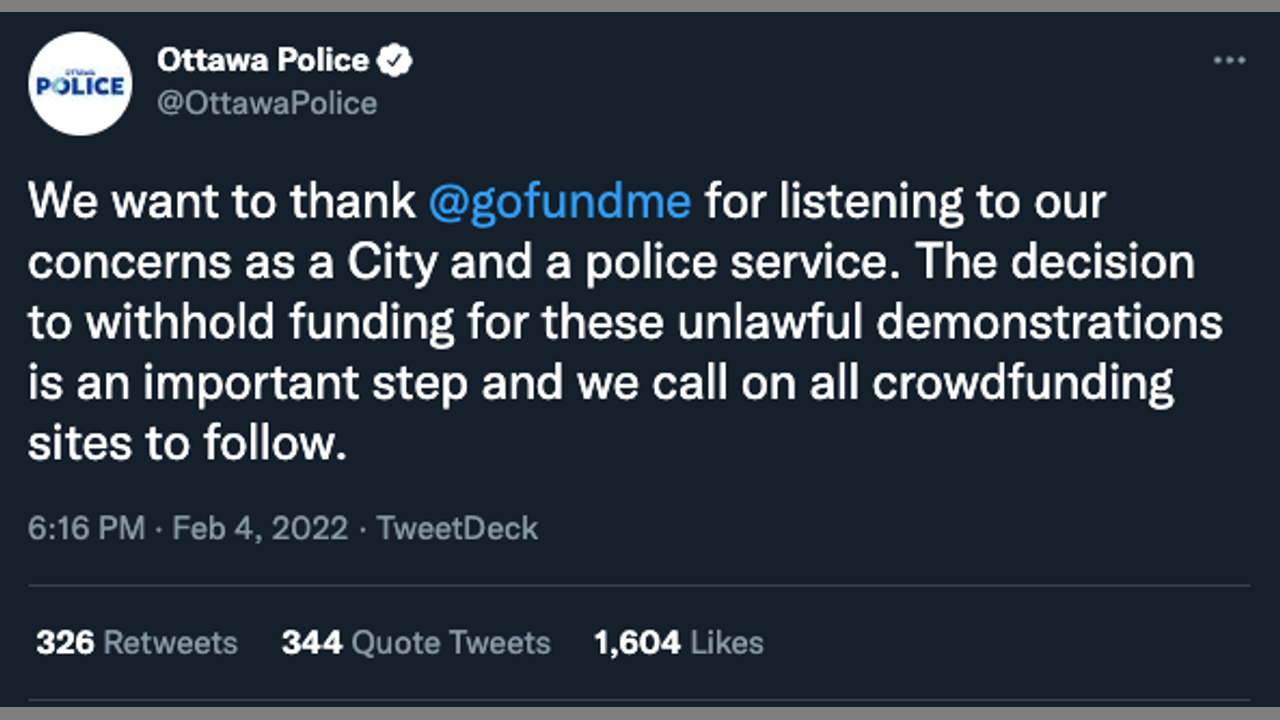Open the TweetDeck source label
This screenshot has height=720, width=1280.
[457, 528]
